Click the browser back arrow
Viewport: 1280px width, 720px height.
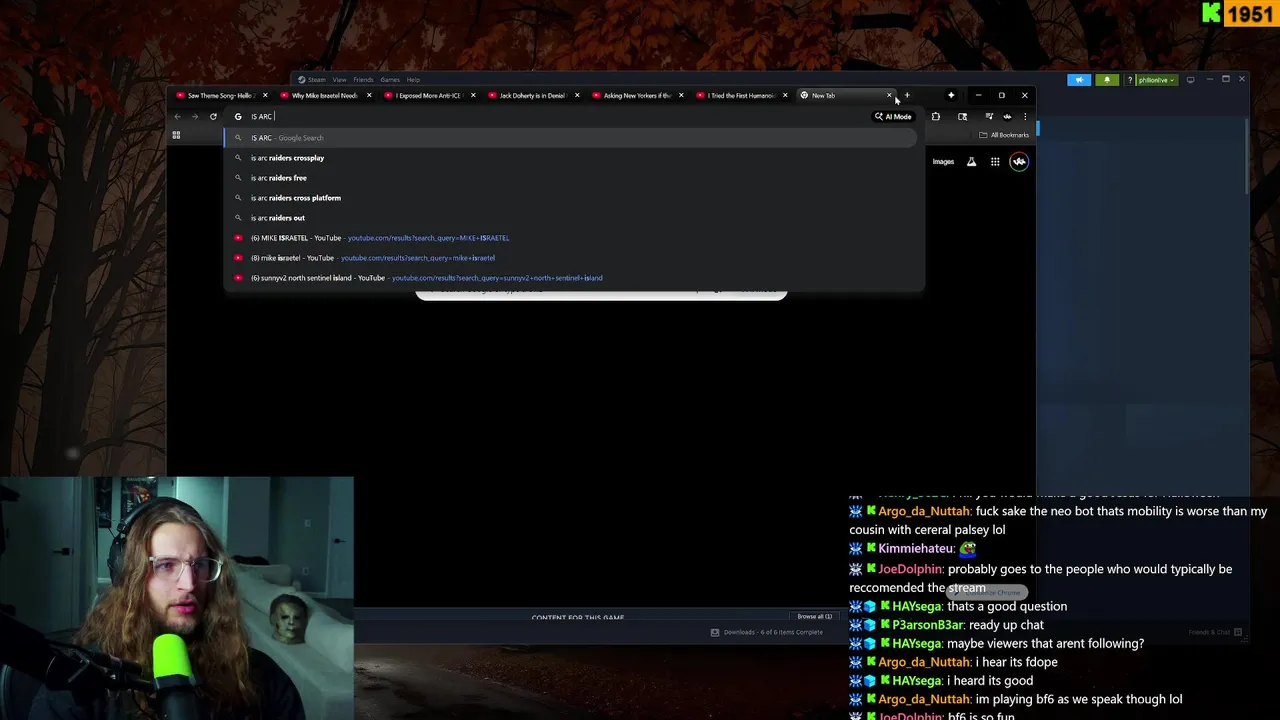pyautogui.click(x=178, y=116)
